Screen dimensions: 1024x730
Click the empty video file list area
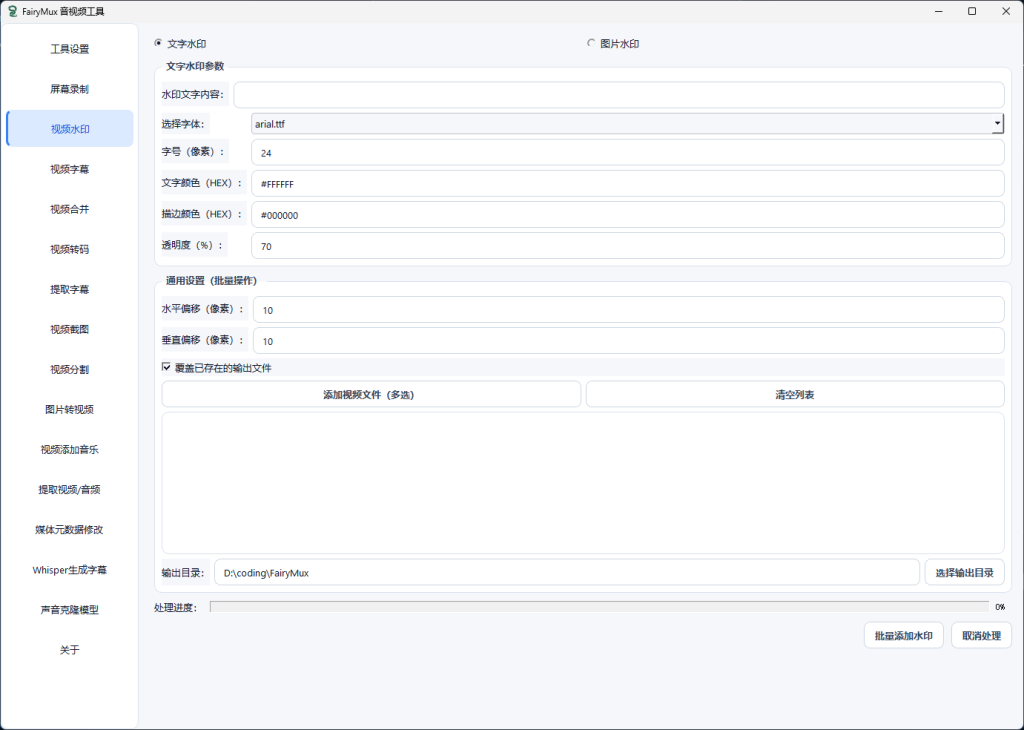coord(583,483)
